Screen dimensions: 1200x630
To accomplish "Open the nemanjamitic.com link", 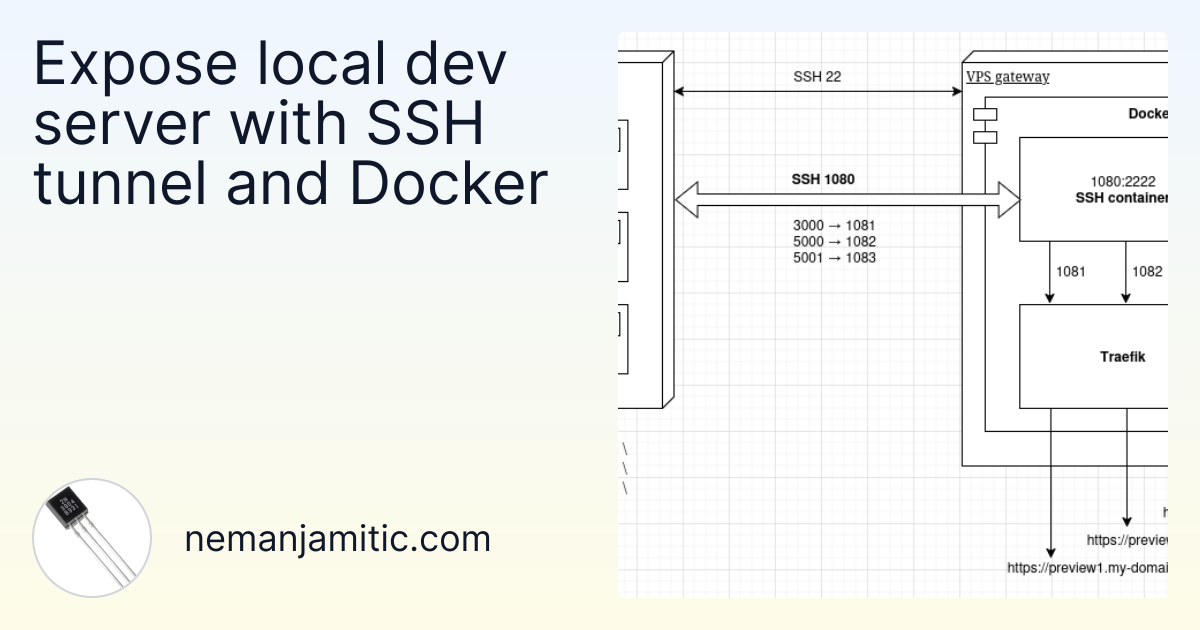I will click(338, 539).
